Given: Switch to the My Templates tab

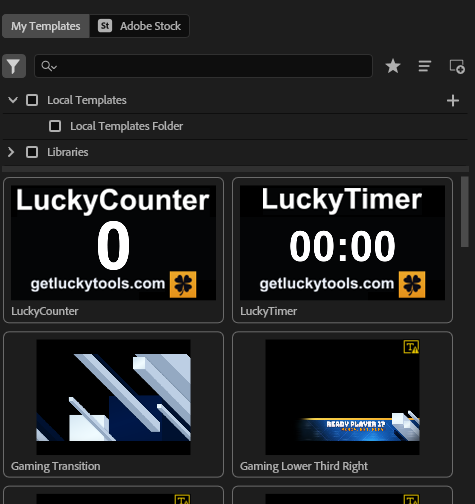Looking at the screenshot, I should [x=46, y=26].
